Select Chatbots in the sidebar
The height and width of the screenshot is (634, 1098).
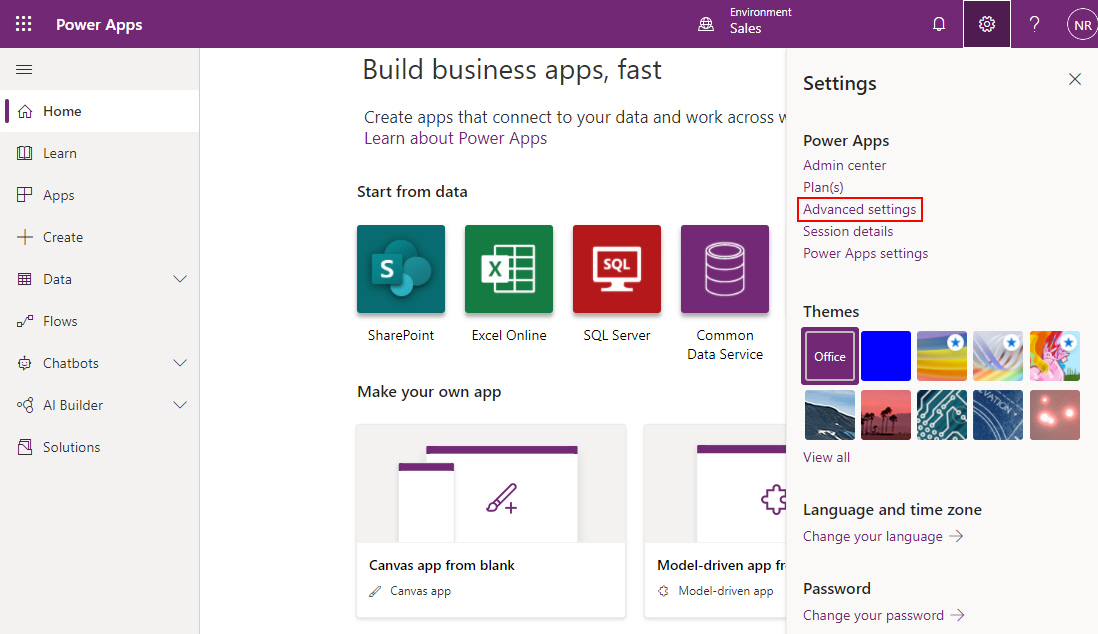coord(71,363)
